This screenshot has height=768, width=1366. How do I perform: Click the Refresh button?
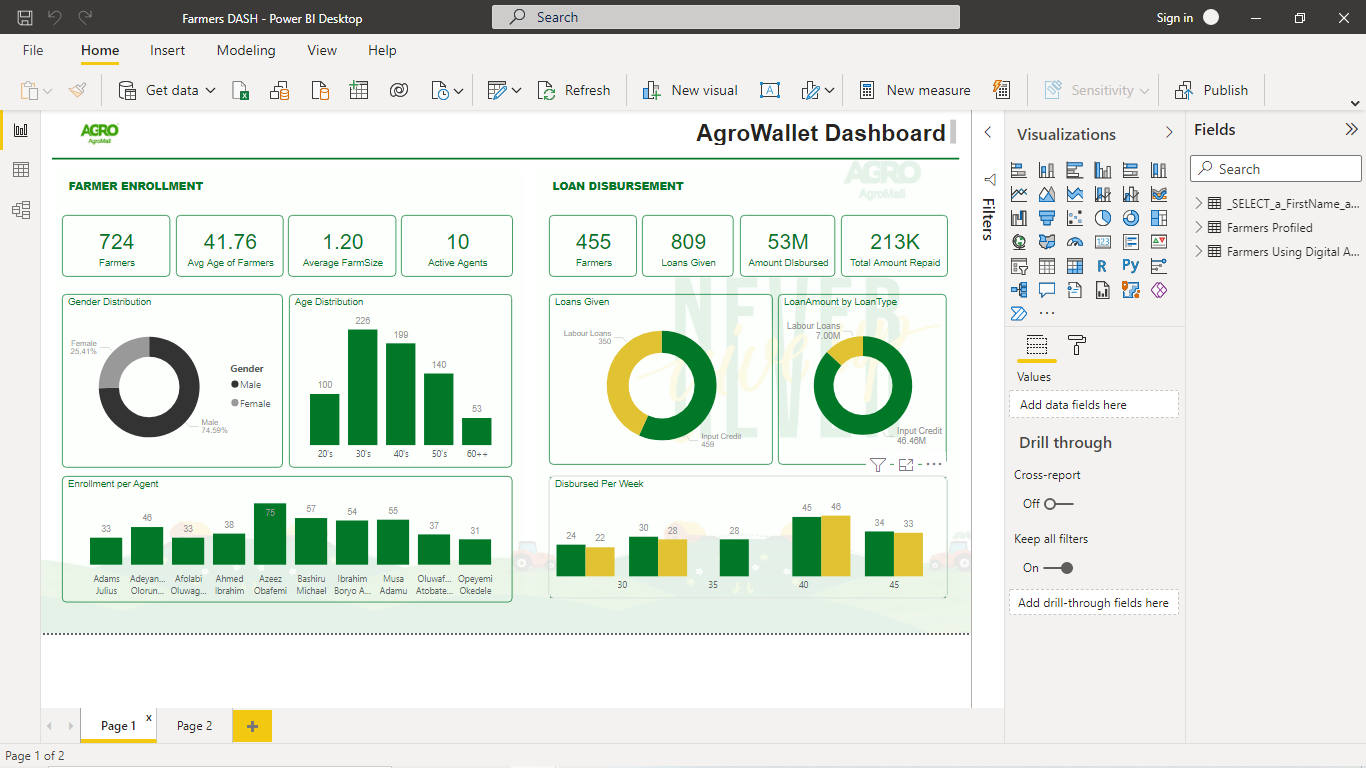(x=574, y=90)
